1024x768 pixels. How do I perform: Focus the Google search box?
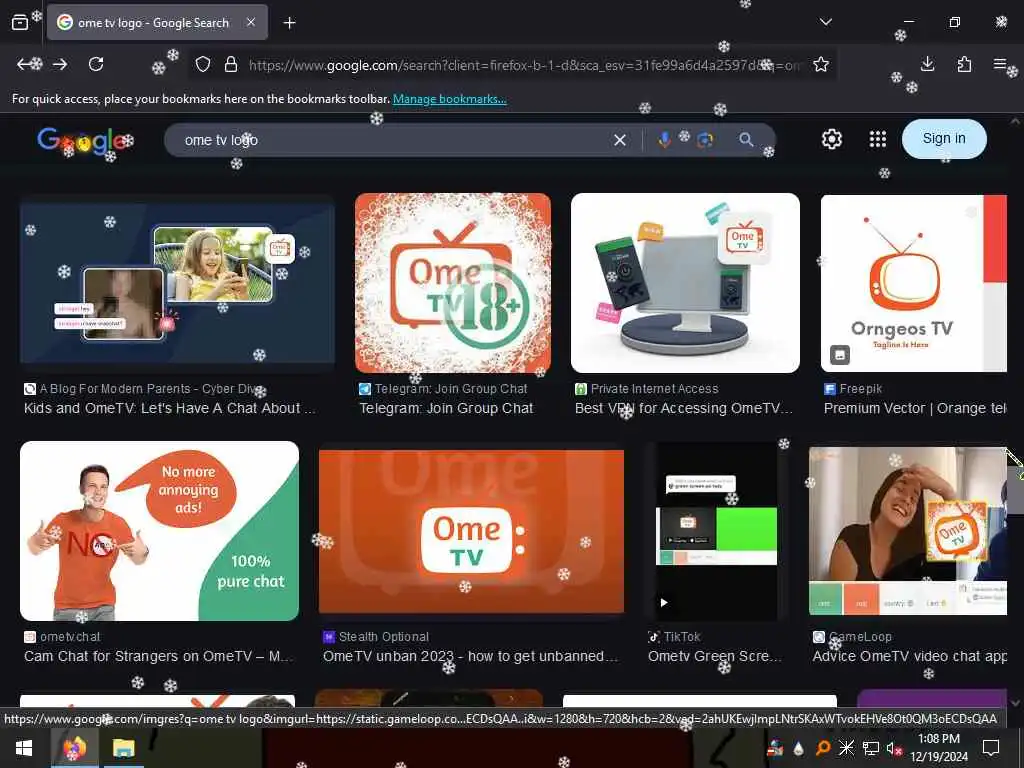pos(392,140)
